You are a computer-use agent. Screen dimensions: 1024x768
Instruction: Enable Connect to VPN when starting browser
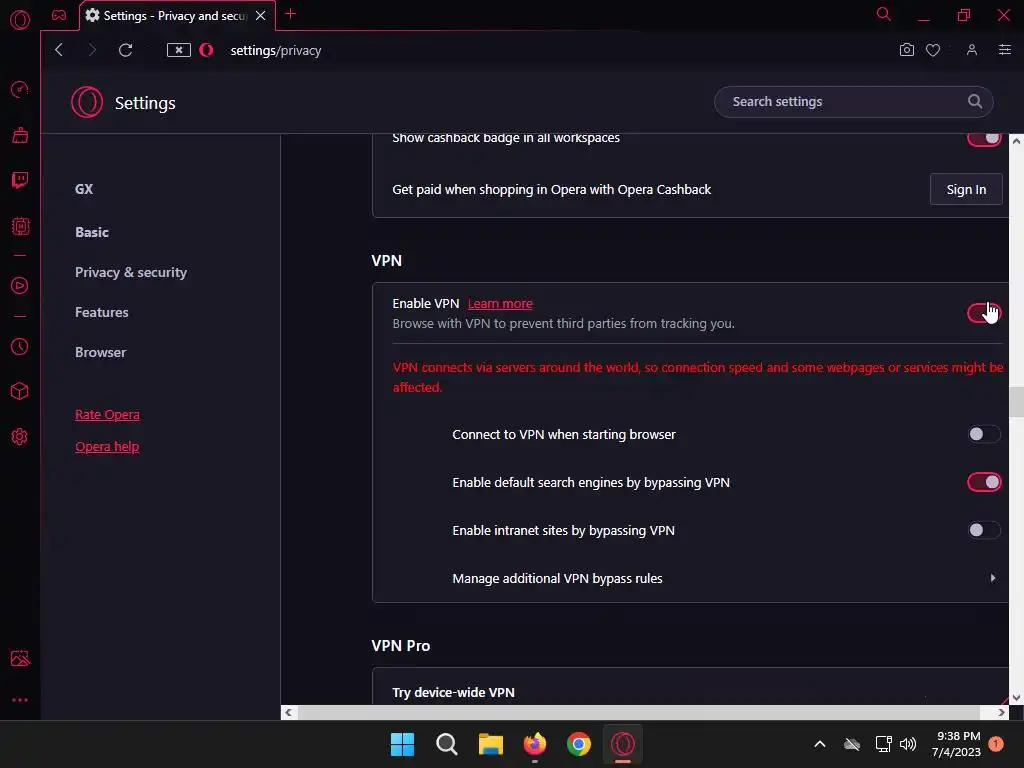coord(984,434)
